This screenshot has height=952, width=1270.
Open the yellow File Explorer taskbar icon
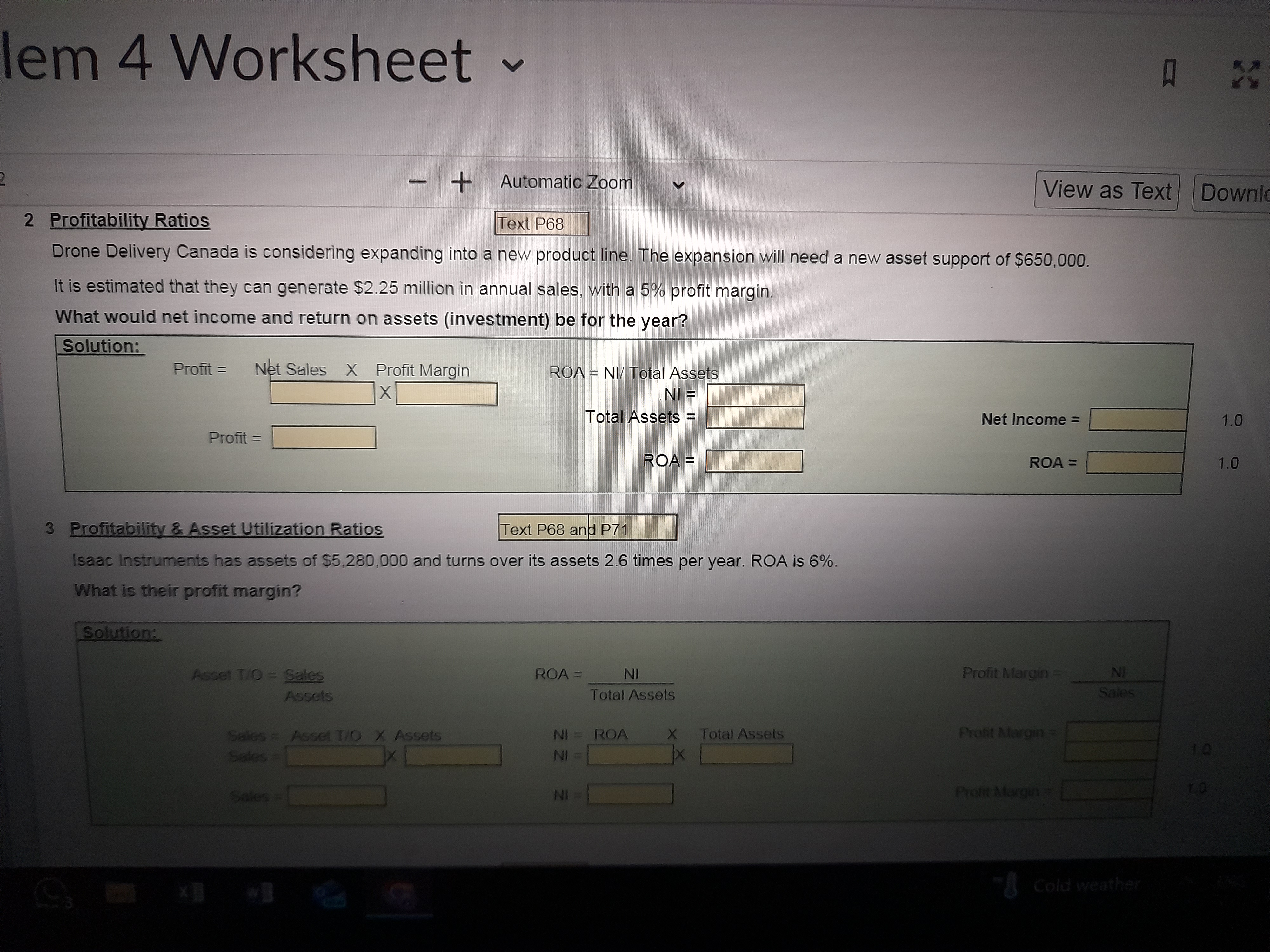pos(120,893)
